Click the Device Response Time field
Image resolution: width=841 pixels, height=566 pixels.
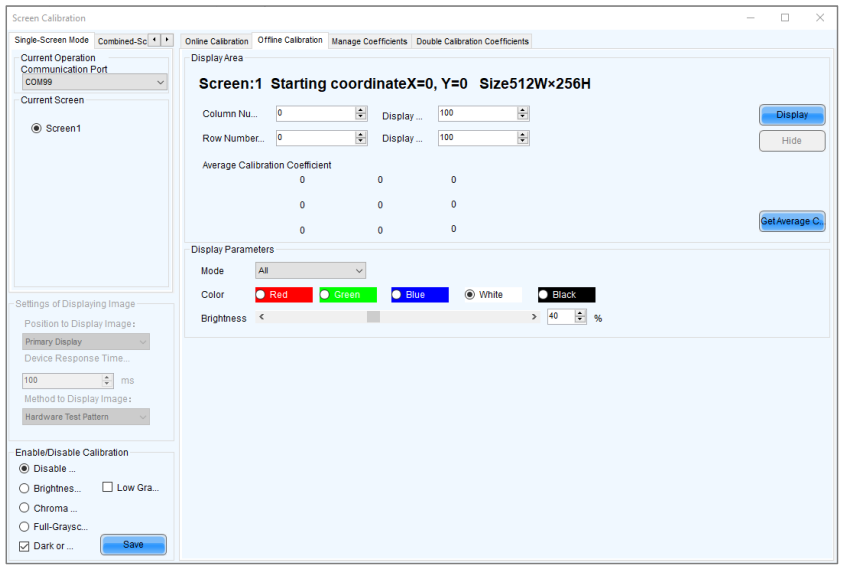pyautogui.click(x=62, y=380)
